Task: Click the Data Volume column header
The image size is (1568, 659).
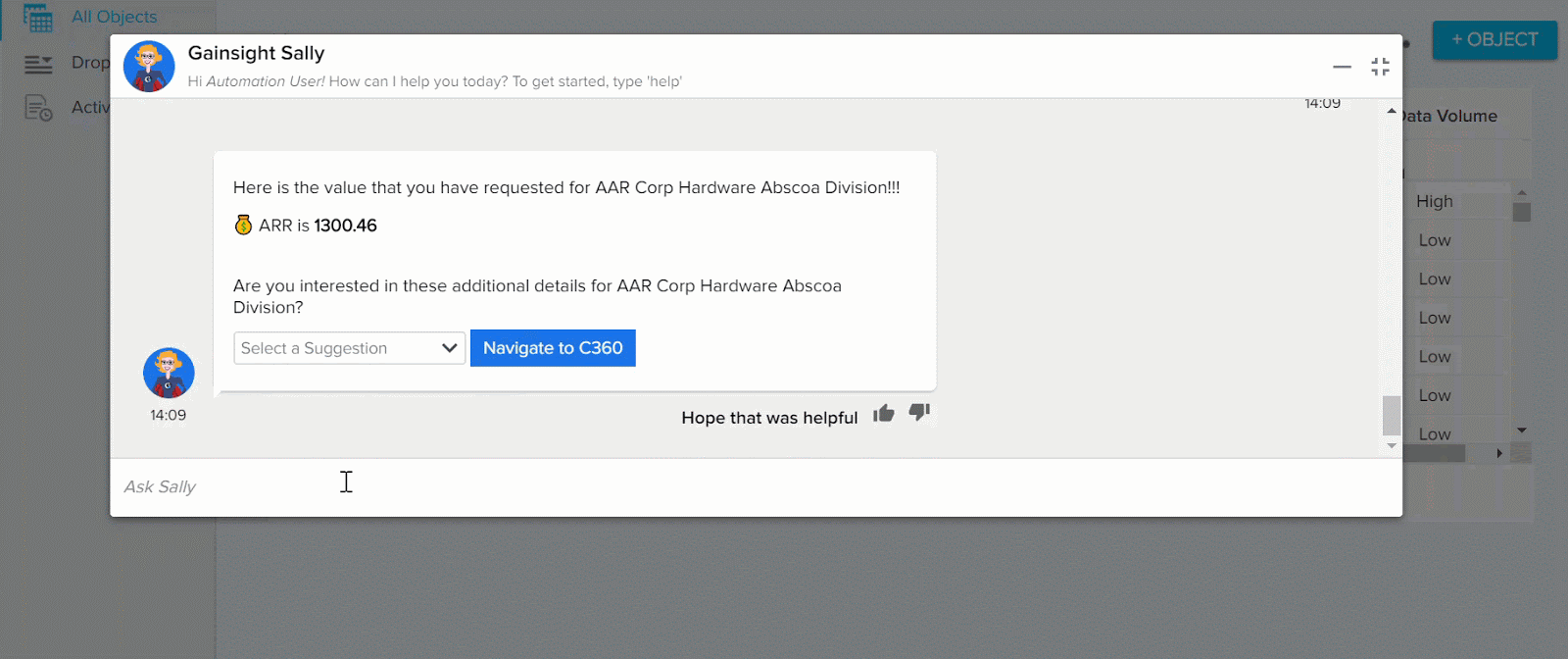Action: click(x=1449, y=116)
